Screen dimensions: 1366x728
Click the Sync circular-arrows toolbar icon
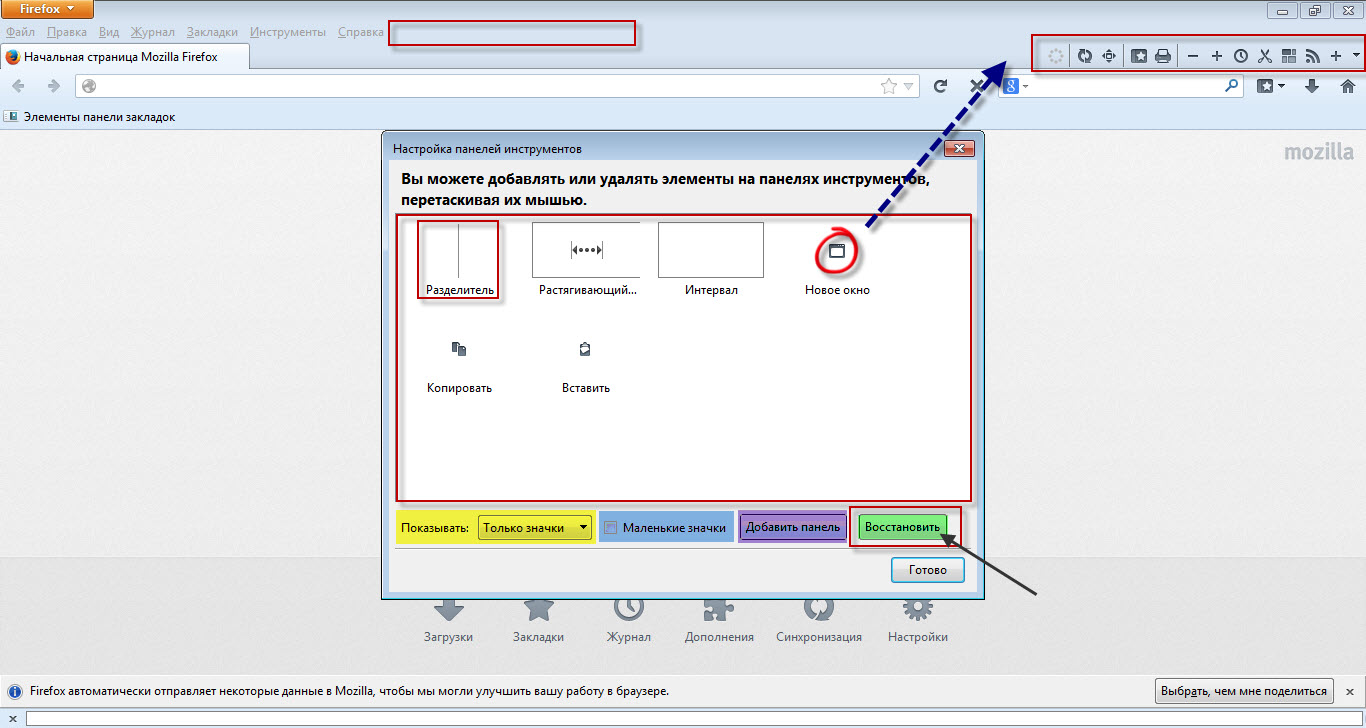click(x=1085, y=56)
